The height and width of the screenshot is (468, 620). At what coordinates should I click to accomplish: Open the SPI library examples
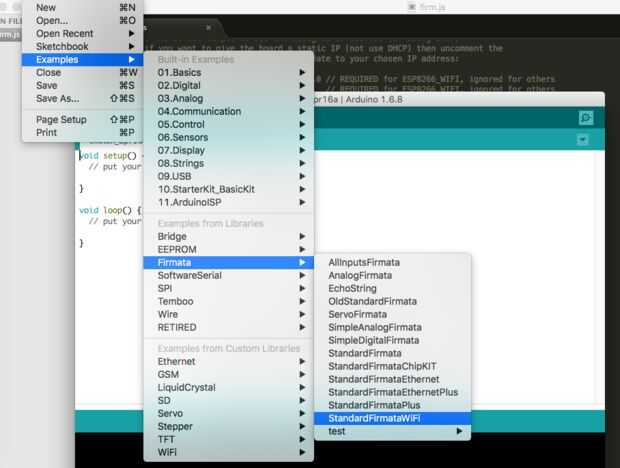(229, 288)
